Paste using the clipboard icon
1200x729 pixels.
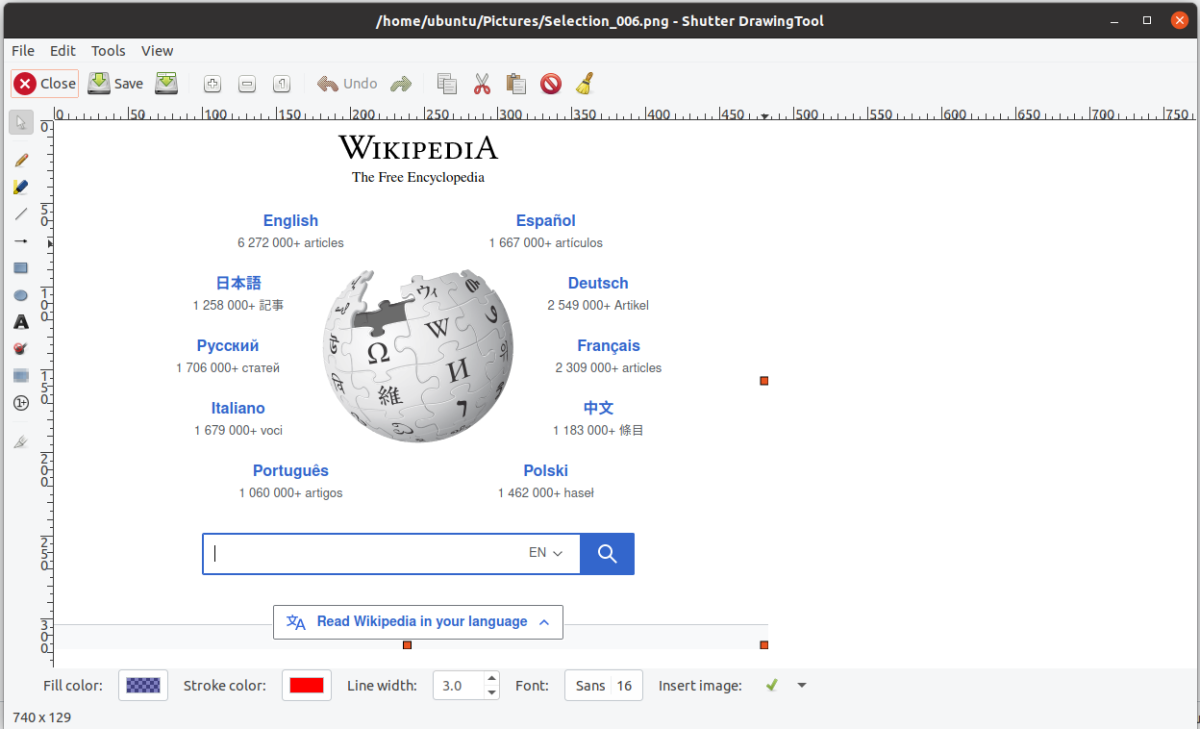coord(516,84)
